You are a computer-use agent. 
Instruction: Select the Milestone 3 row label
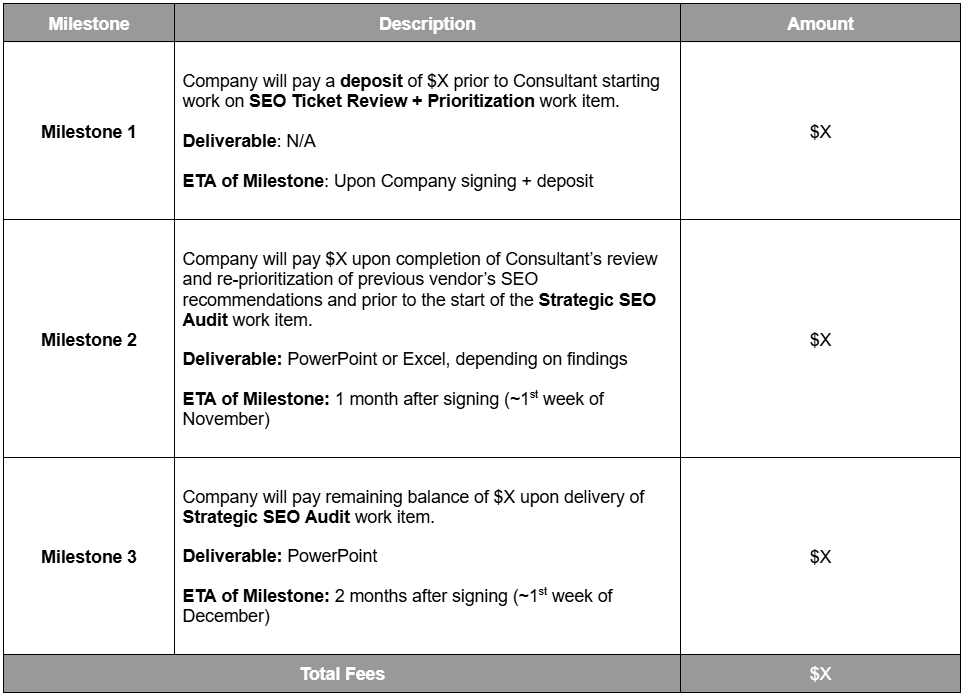[x=89, y=557]
